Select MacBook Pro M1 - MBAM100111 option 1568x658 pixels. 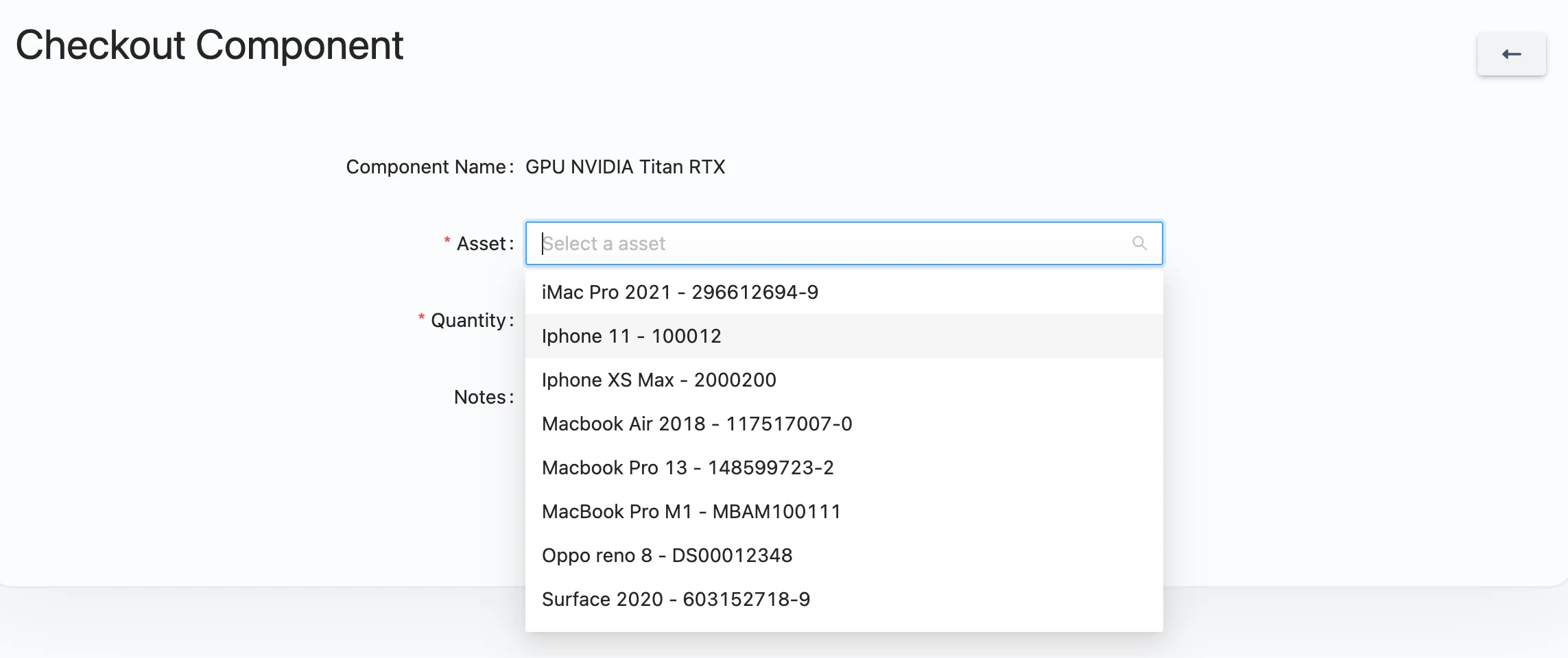691,511
